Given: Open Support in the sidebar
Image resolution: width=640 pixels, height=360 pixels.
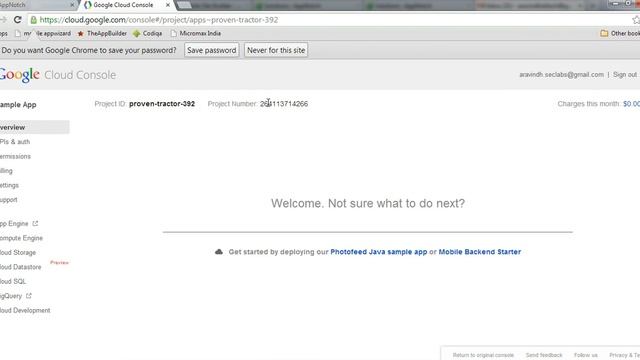Looking at the screenshot, I should click(x=9, y=200).
